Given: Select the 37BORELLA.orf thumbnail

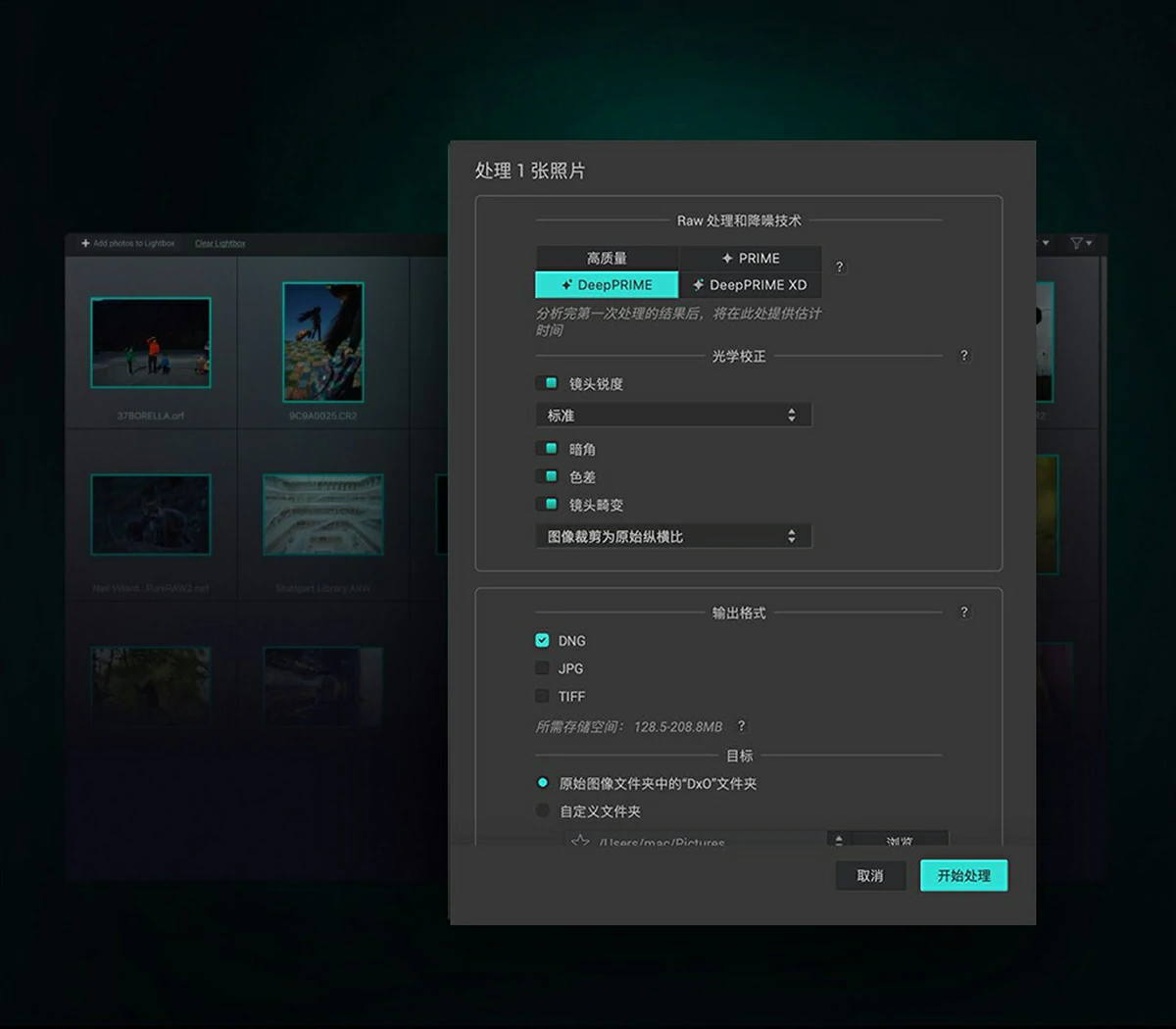Looking at the screenshot, I should tap(151, 343).
